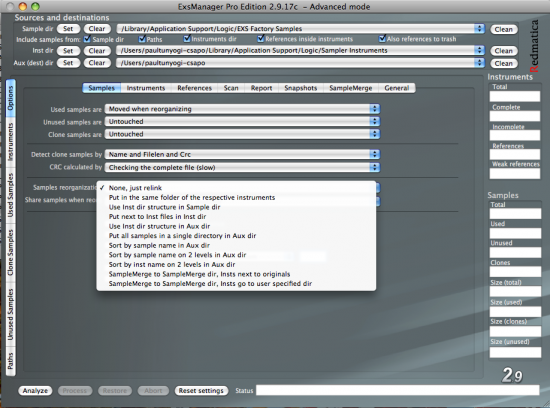Viewport: 550px width, 408px height.
Task: Click Clean button for Aux dir
Action: click(504, 63)
